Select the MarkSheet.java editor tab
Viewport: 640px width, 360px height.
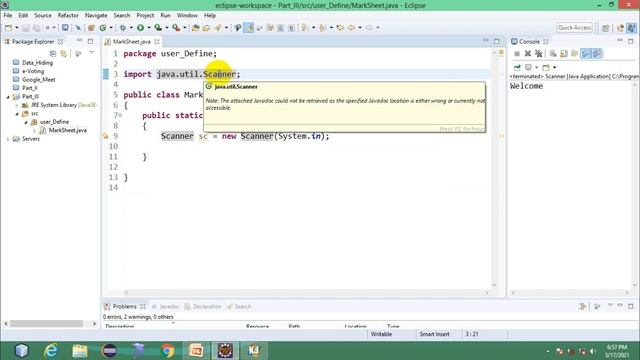(131, 42)
